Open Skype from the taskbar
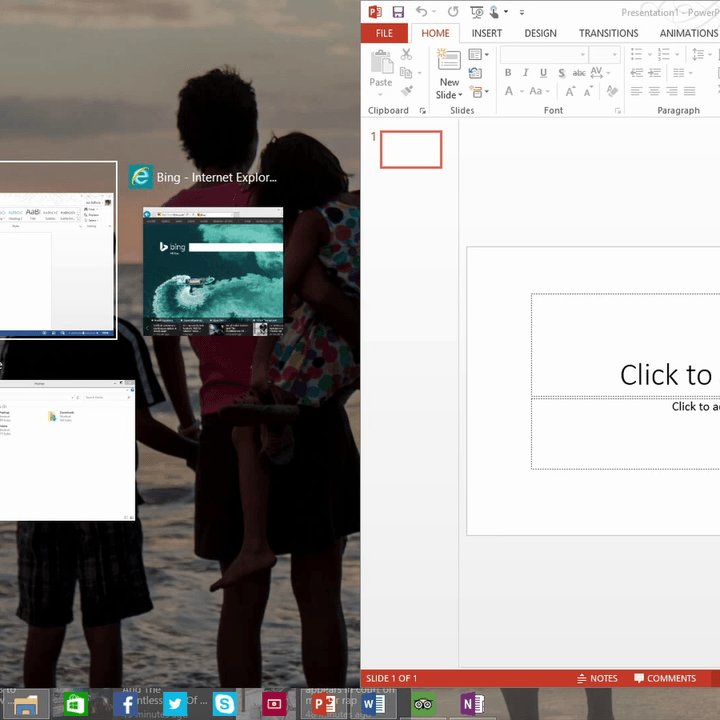The image size is (720, 720). click(x=225, y=703)
